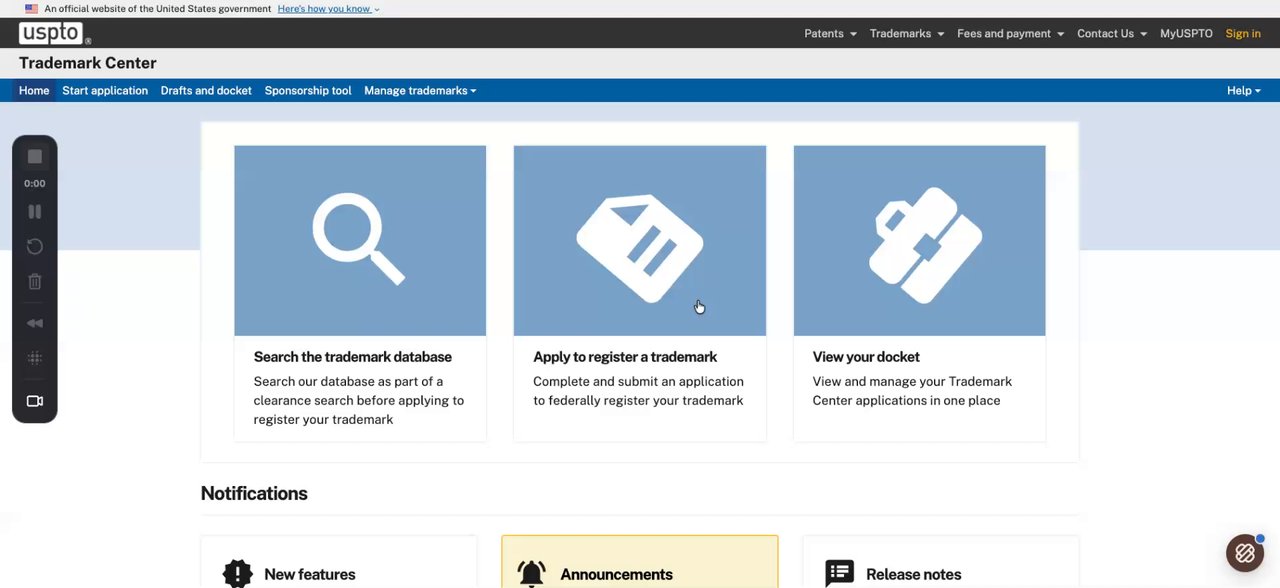Click the Release notes message icon

pos(840,573)
